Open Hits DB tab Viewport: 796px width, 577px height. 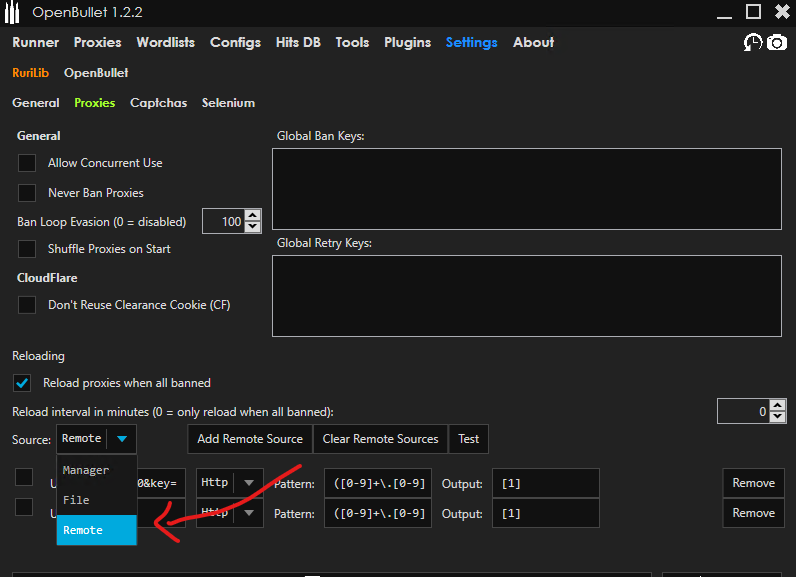click(x=298, y=43)
